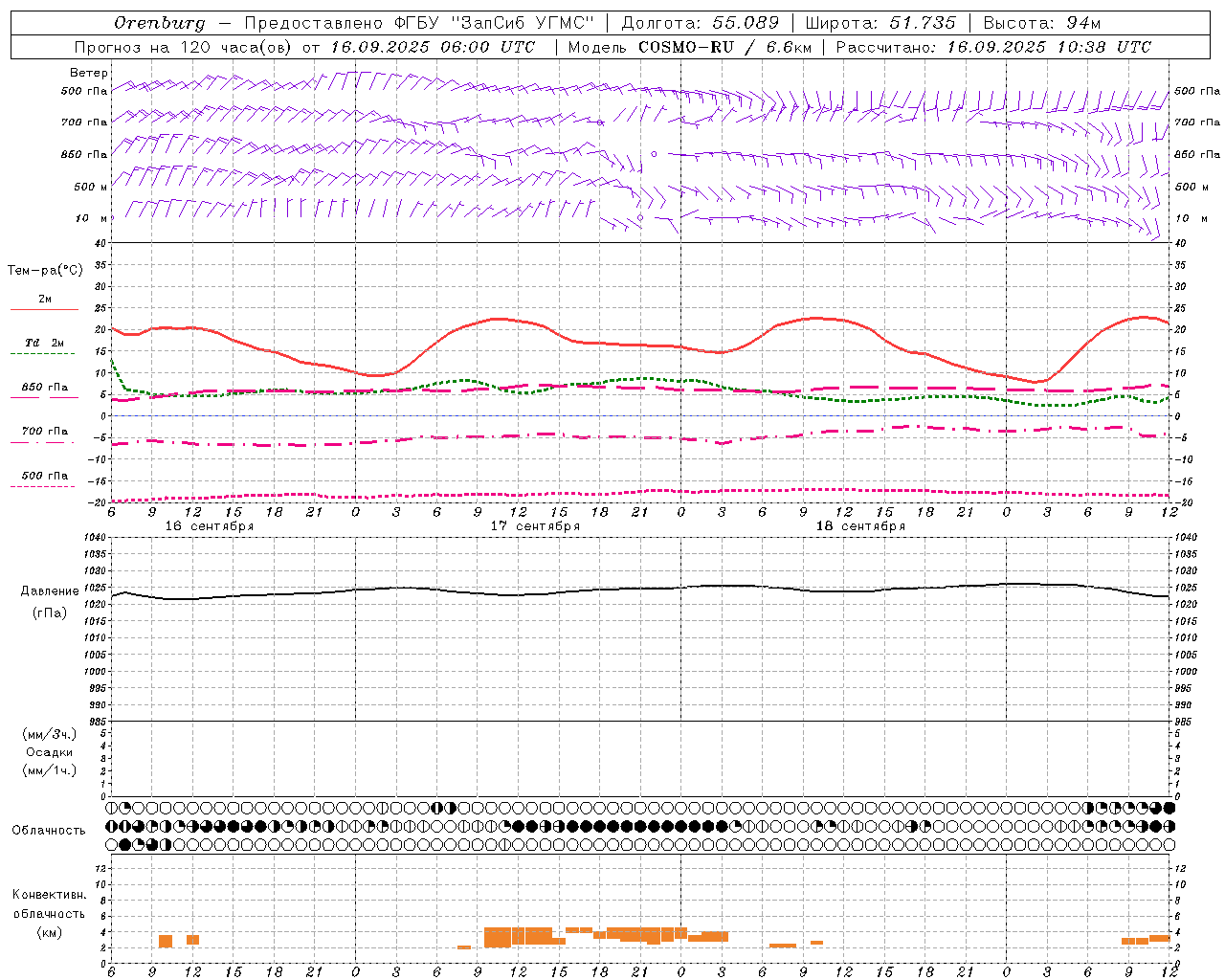The width and height of the screenshot is (1225, 980).
Task: Click the Orenburg station title
Action: 160,23
